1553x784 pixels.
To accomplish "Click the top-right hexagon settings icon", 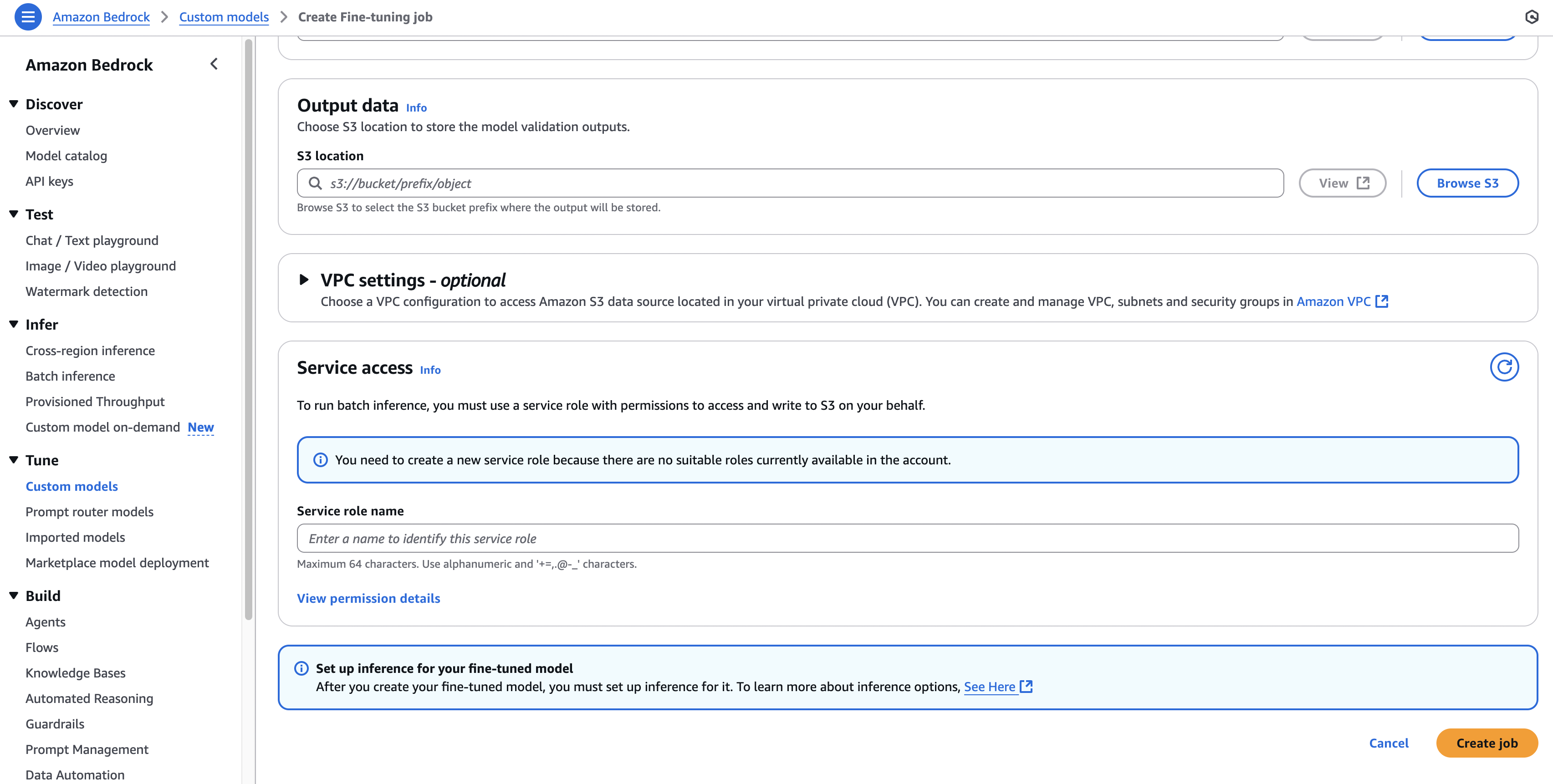I will 1532,17.
